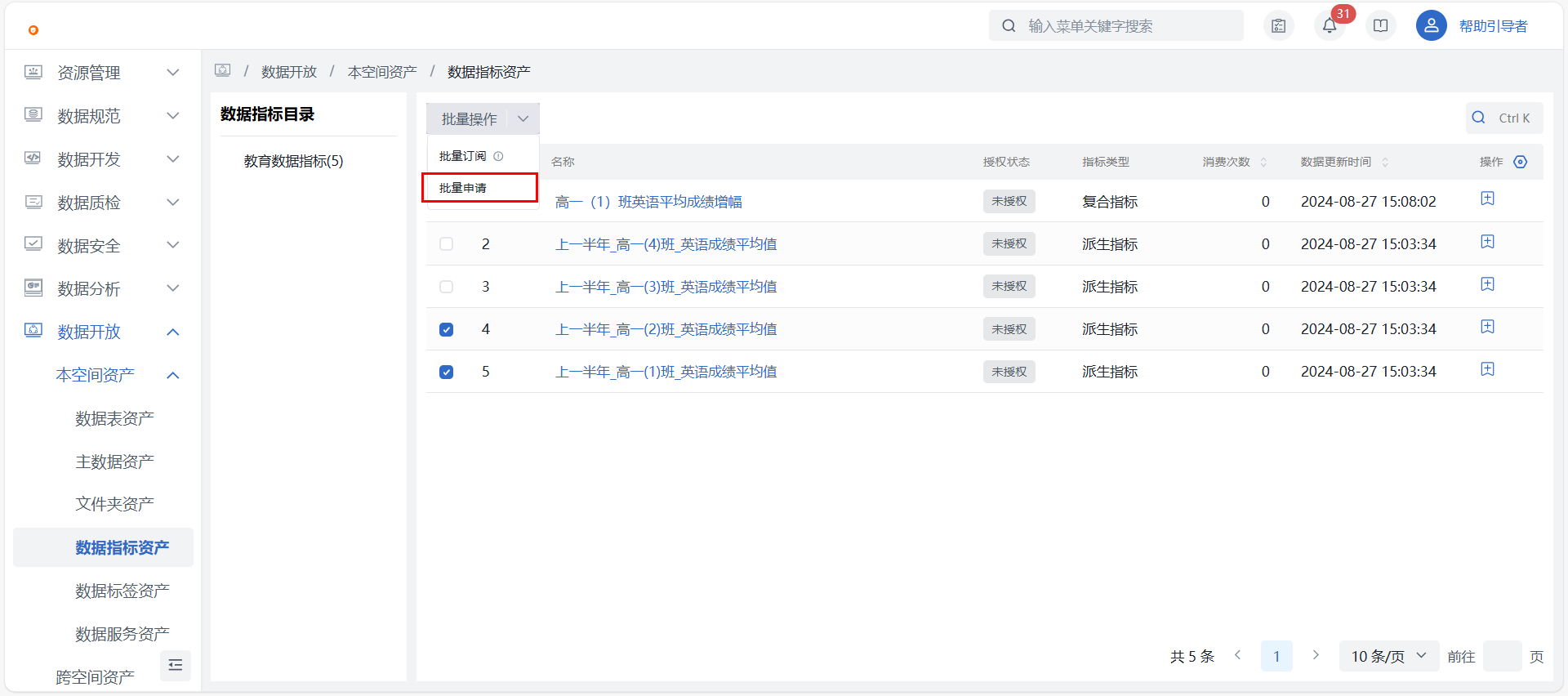Sort by 数据更新时间 column arrows

1385,162
